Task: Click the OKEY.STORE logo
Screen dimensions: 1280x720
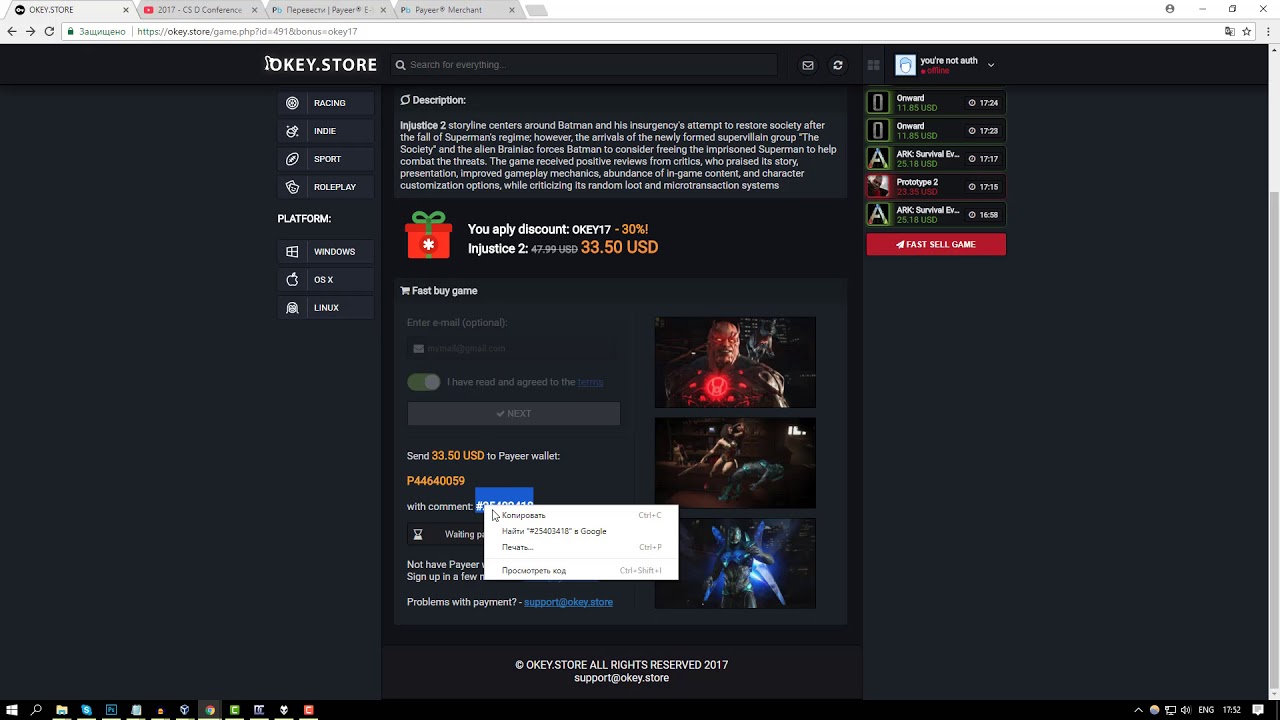Action: click(321, 64)
